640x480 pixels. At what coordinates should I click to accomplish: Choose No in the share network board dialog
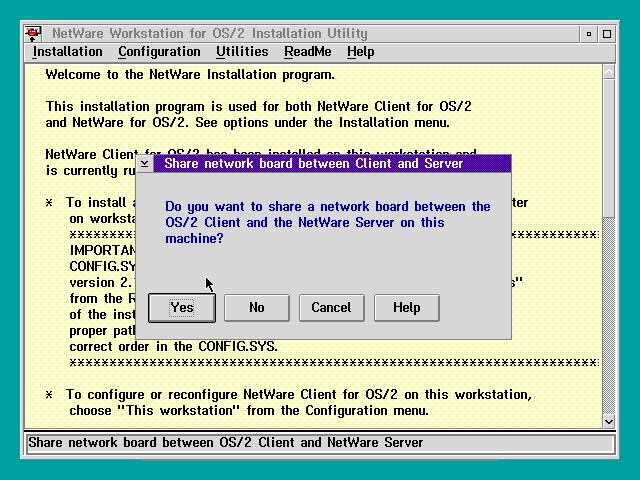(257, 308)
